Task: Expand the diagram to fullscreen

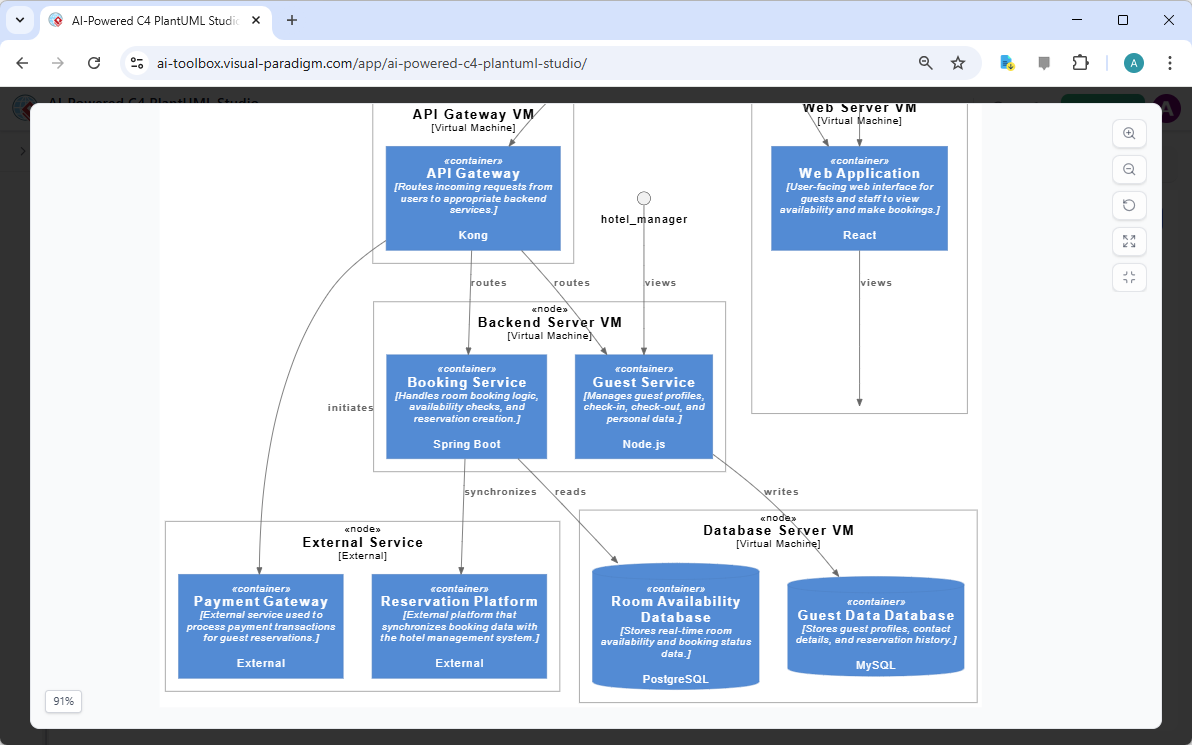Action: (1129, 241)
